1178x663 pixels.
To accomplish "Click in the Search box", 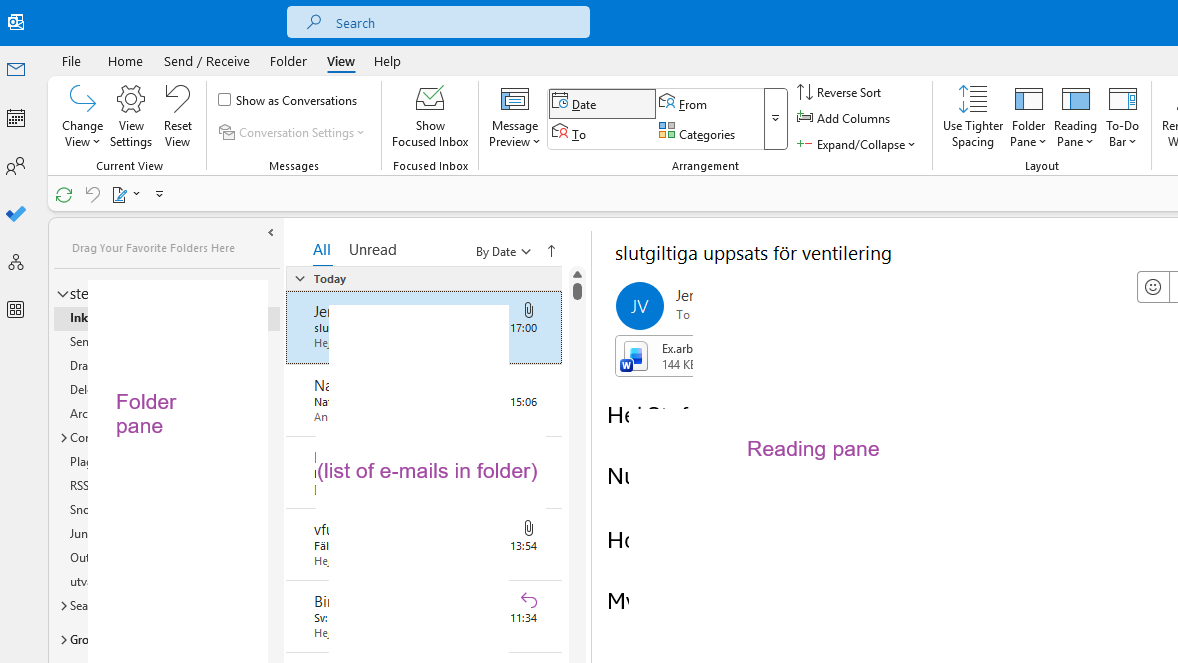I will (x=438, y=23).
